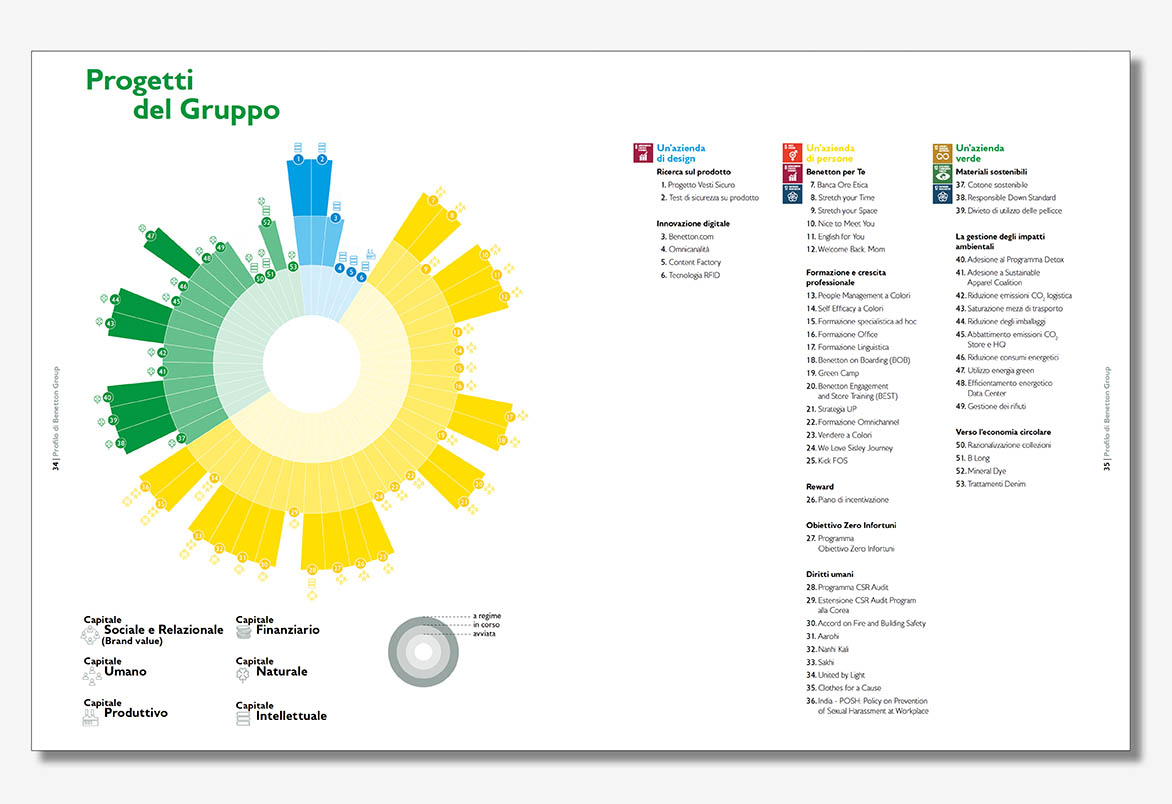Click the 'Un'azienda di design' heading
1172x804 pixels.
coord(681,153)
